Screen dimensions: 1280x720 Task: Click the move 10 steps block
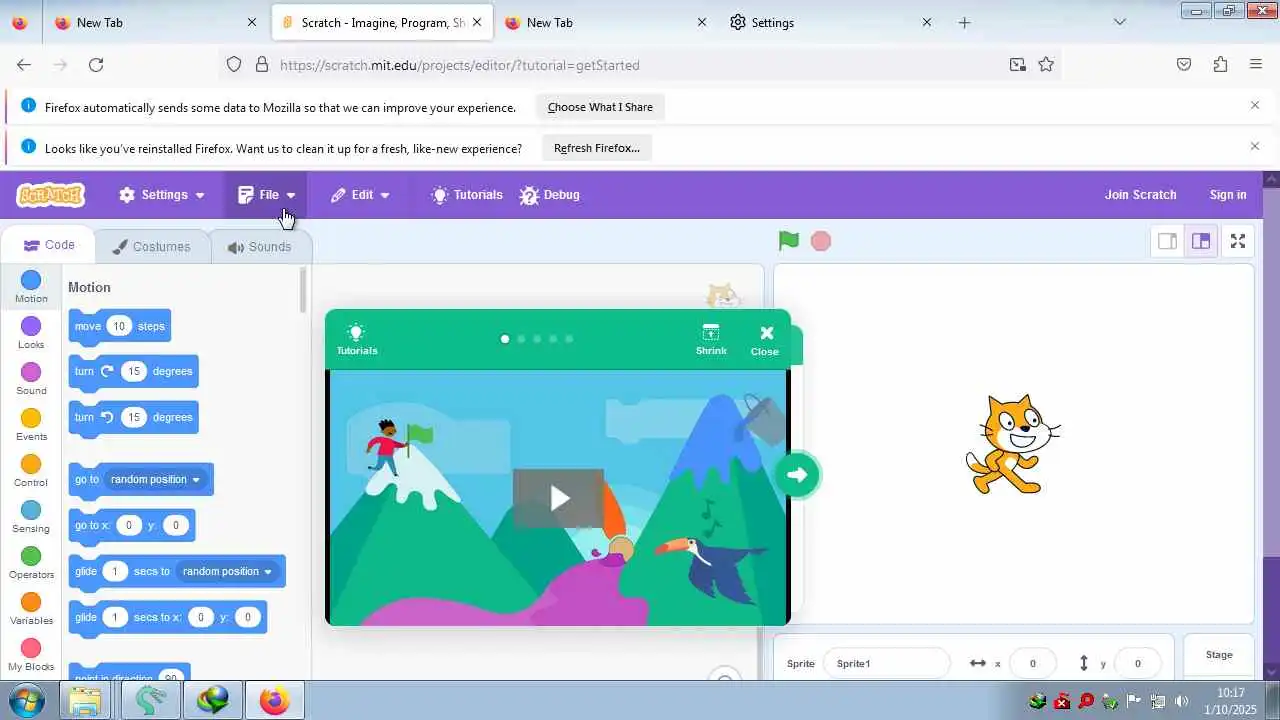point(120,327)
